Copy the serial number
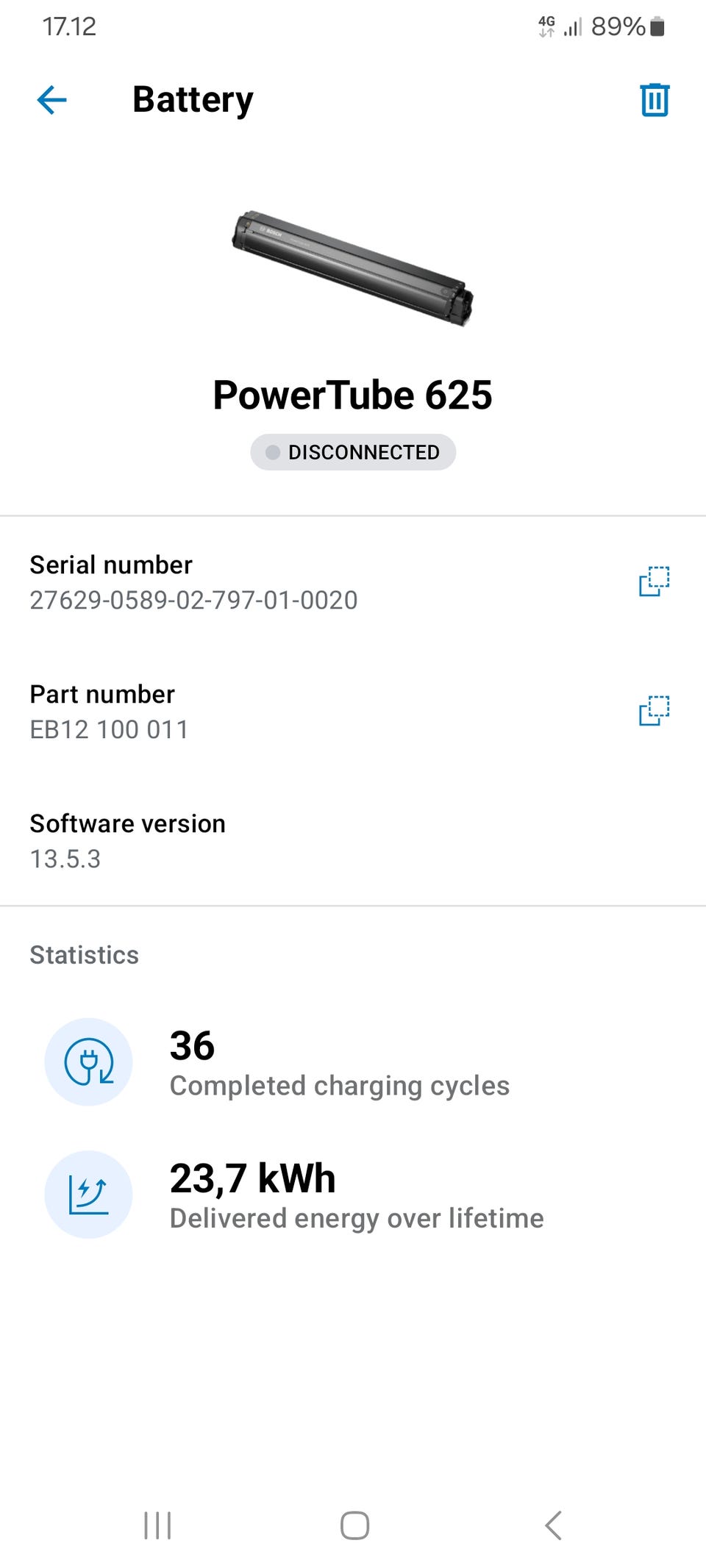 pos(654,581)
